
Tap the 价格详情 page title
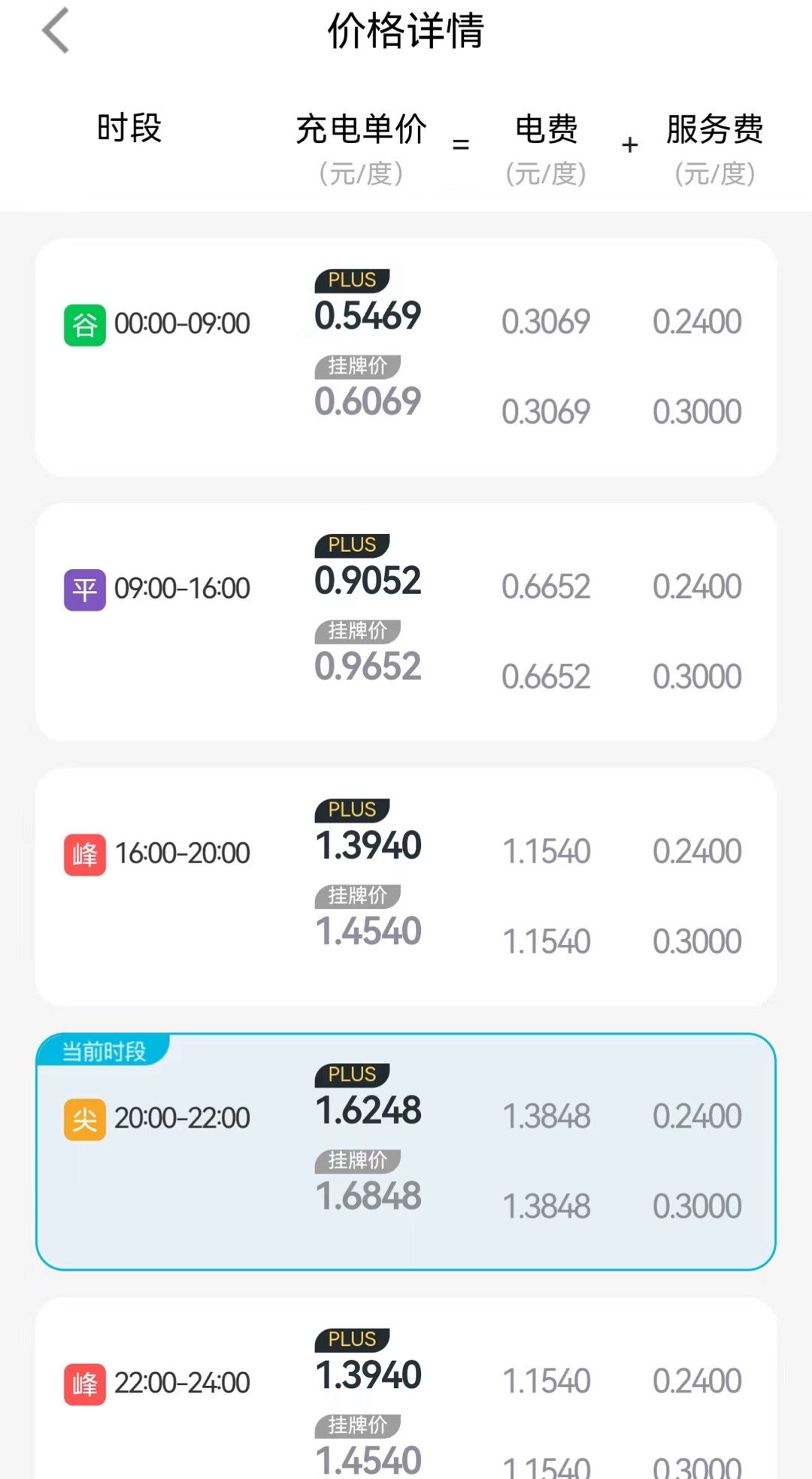tap(406, 31)
